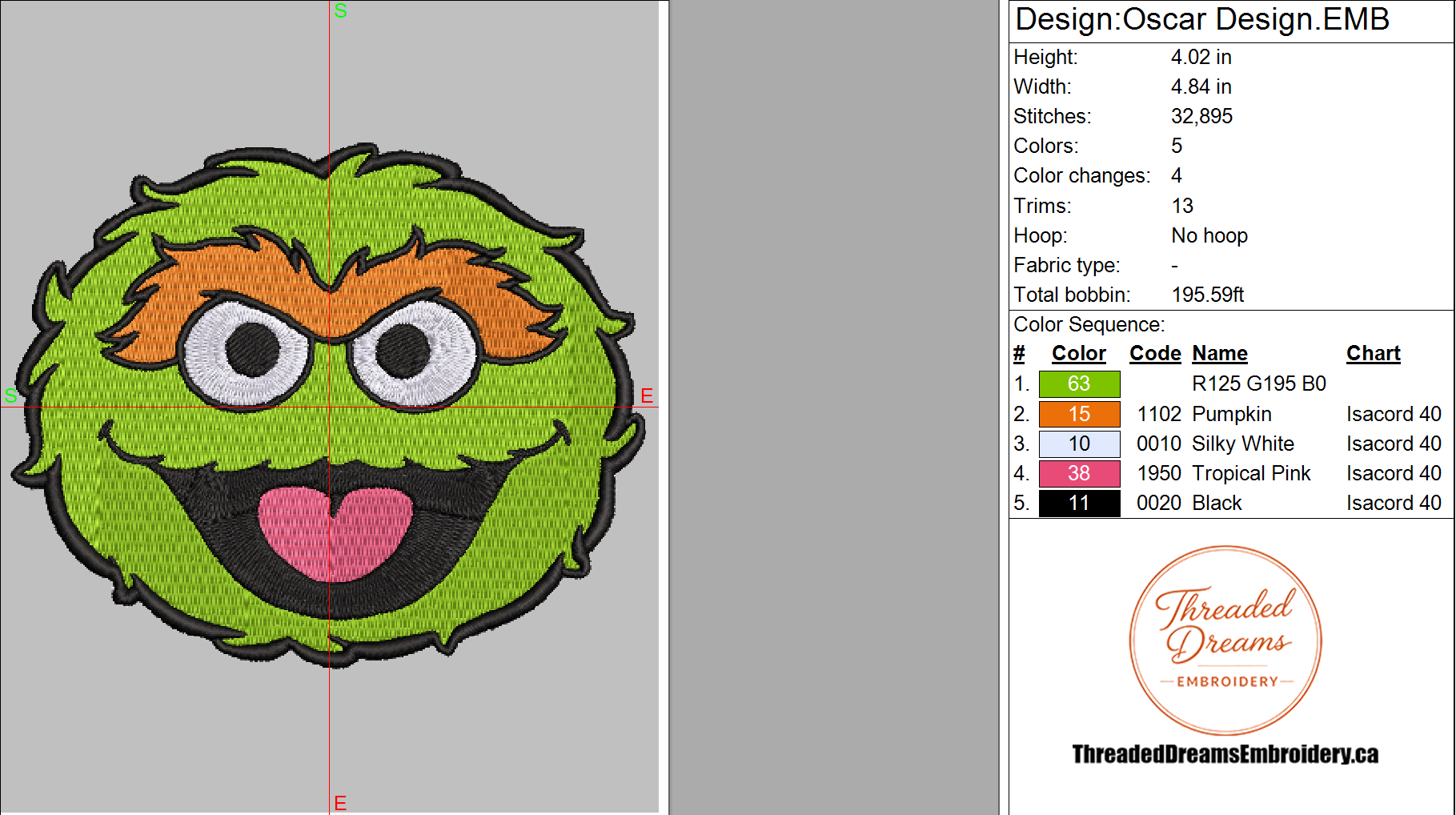Click the Width value '4.84 in'
Screen dimensions: 1456x815
[x=1201, y=86]
